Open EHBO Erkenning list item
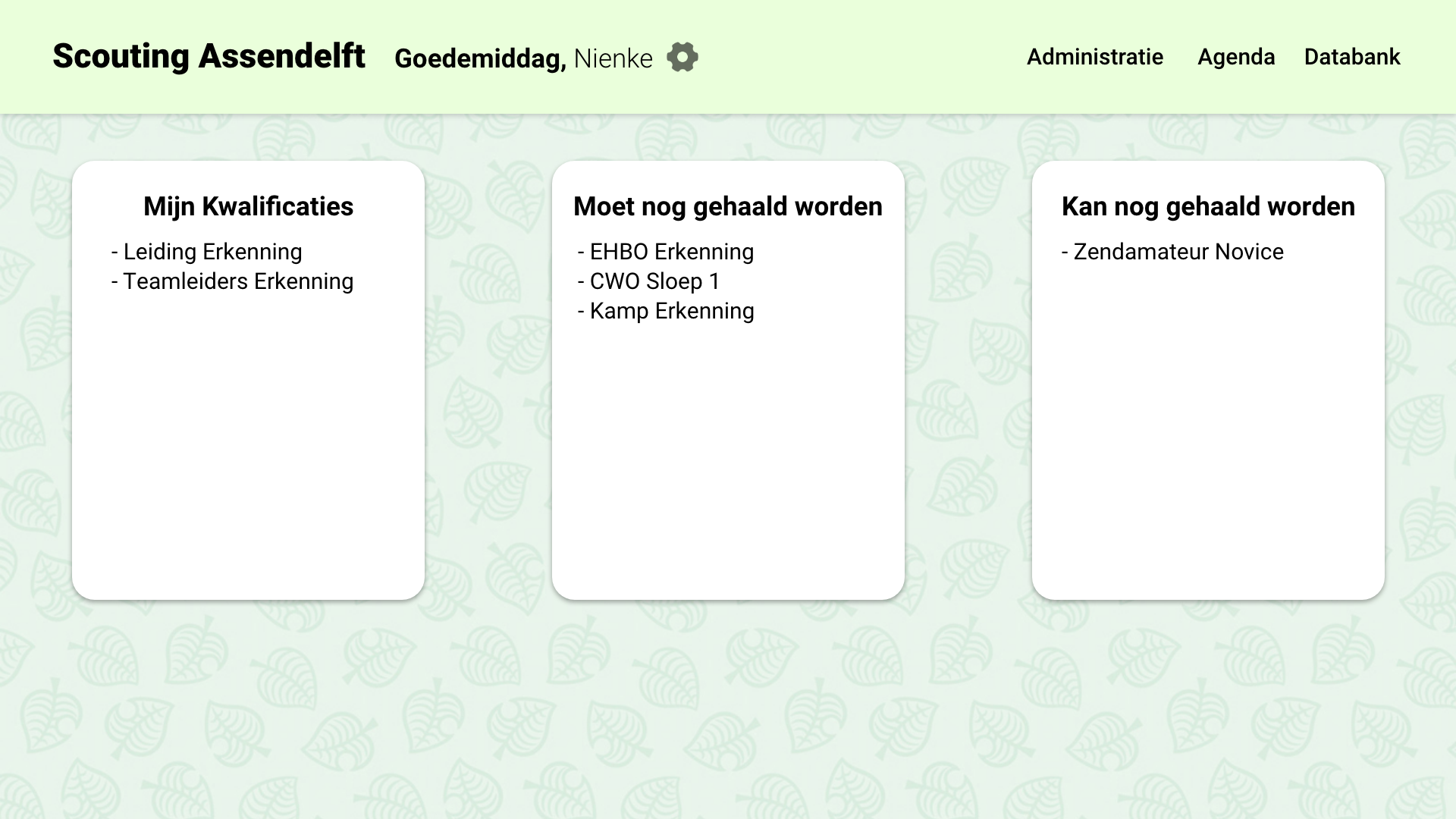Viewport: 1456px width, 819px height. [x=671, y=252]
